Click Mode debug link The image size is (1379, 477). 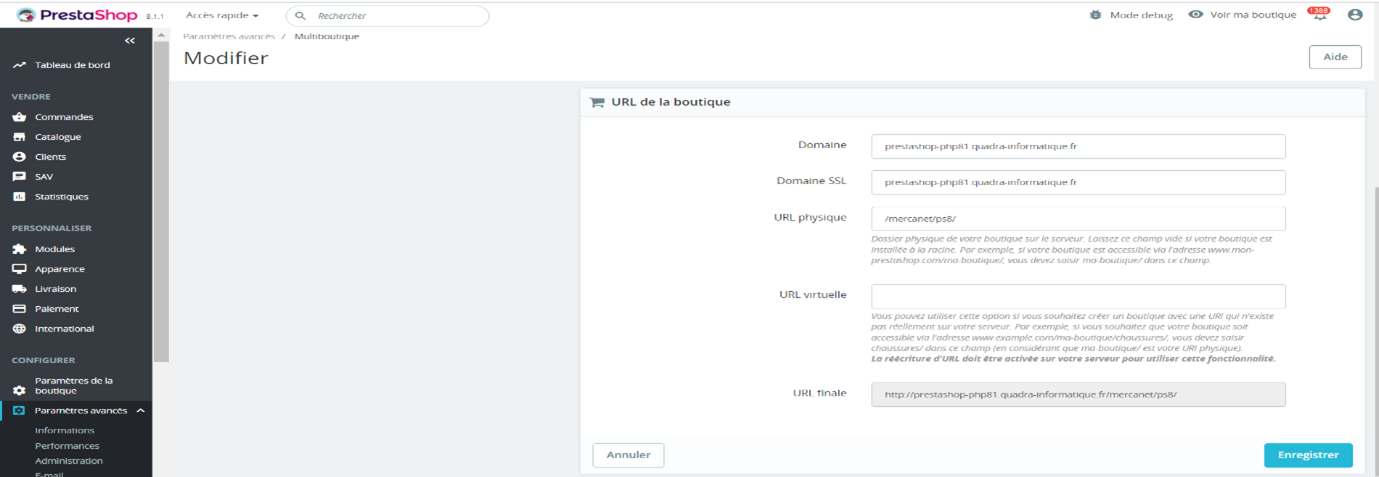pyautogui.click(x=1141, y=15)
